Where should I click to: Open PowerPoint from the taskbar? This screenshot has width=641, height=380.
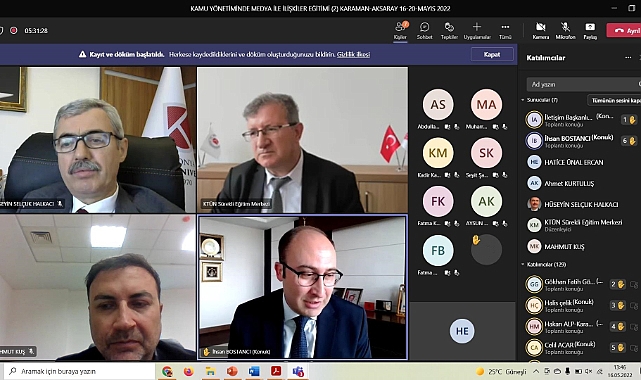[x=232, y=371]
